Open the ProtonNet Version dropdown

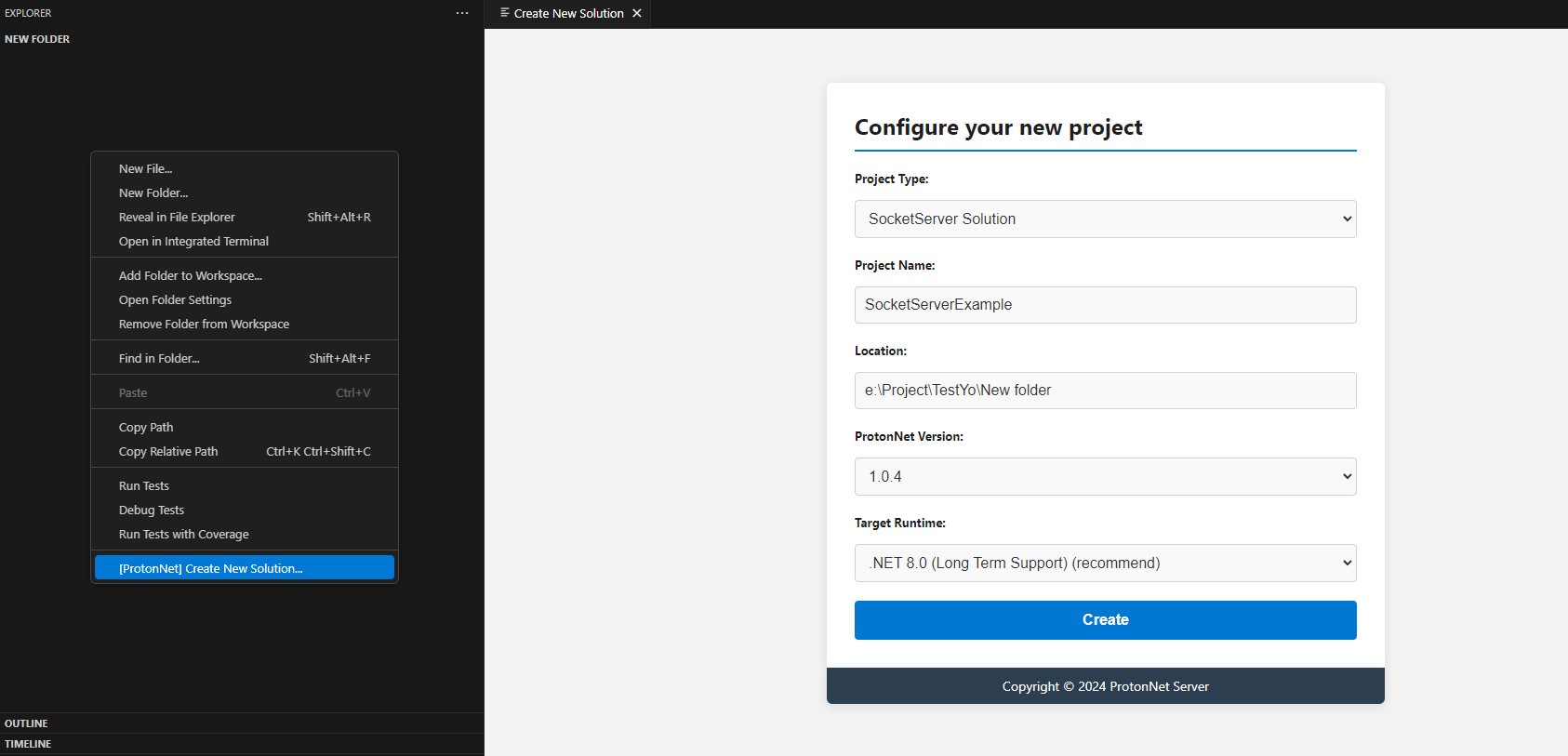tap(1105, 477)
